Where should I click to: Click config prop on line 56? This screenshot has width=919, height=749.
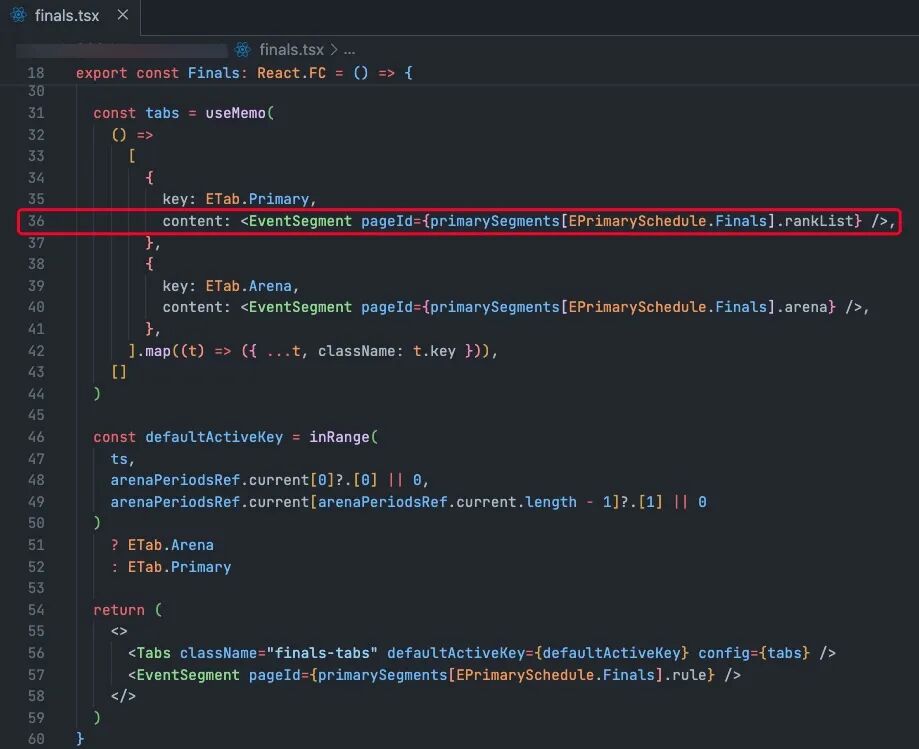(x=724, y=653)
